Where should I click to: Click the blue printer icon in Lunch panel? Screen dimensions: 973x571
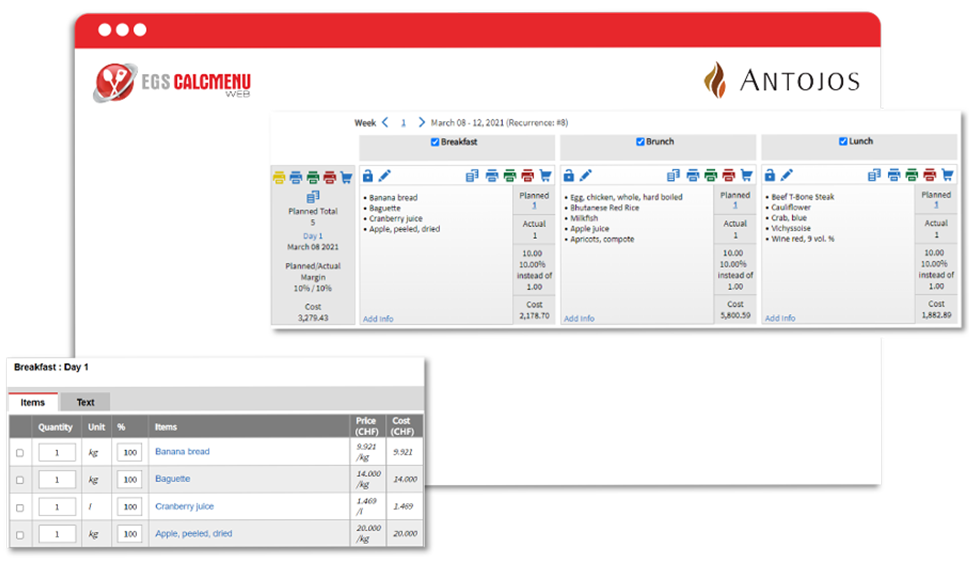[x=894, y=175]
